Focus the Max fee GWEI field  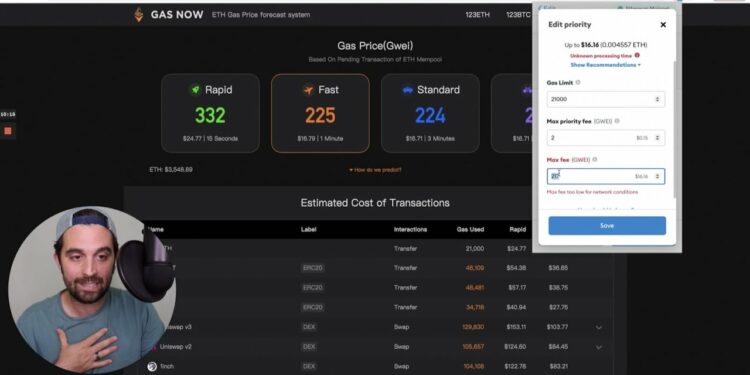[606, 176]
